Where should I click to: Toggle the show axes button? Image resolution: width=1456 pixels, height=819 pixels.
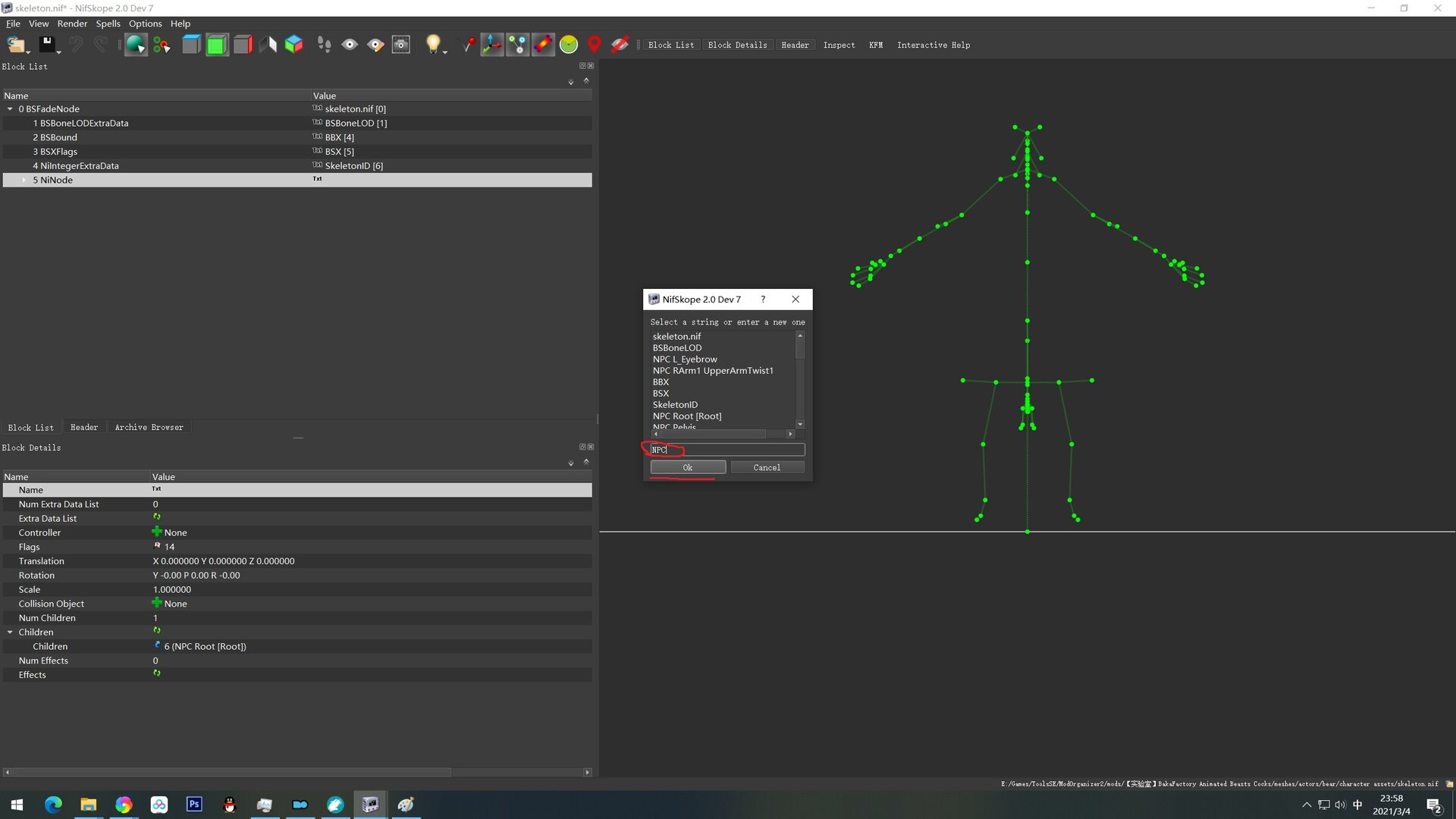(x=492, y=45)
